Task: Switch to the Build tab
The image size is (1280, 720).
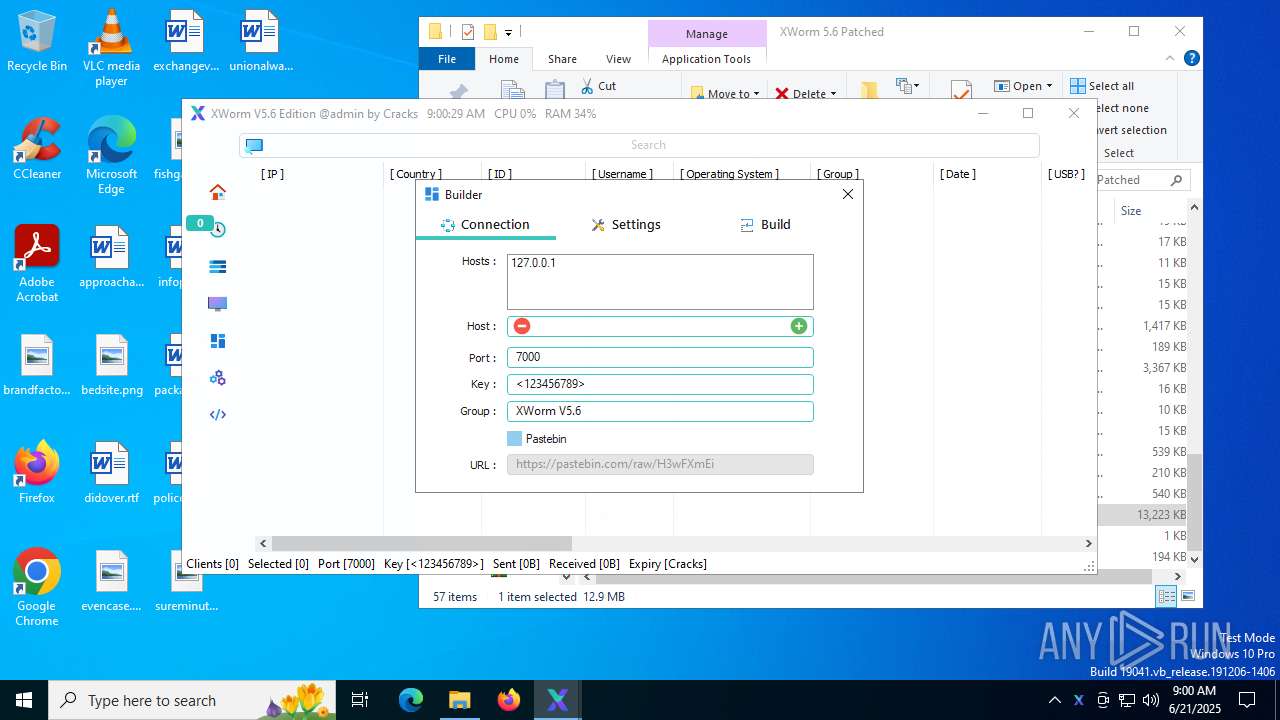Action: (765, 225)
